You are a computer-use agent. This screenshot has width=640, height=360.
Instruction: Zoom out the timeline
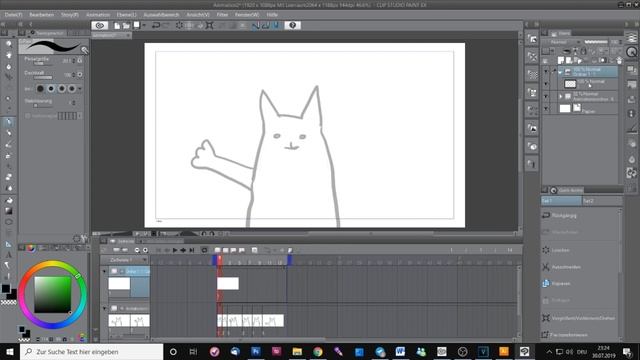pyautogui.click(x=137, y=250)
